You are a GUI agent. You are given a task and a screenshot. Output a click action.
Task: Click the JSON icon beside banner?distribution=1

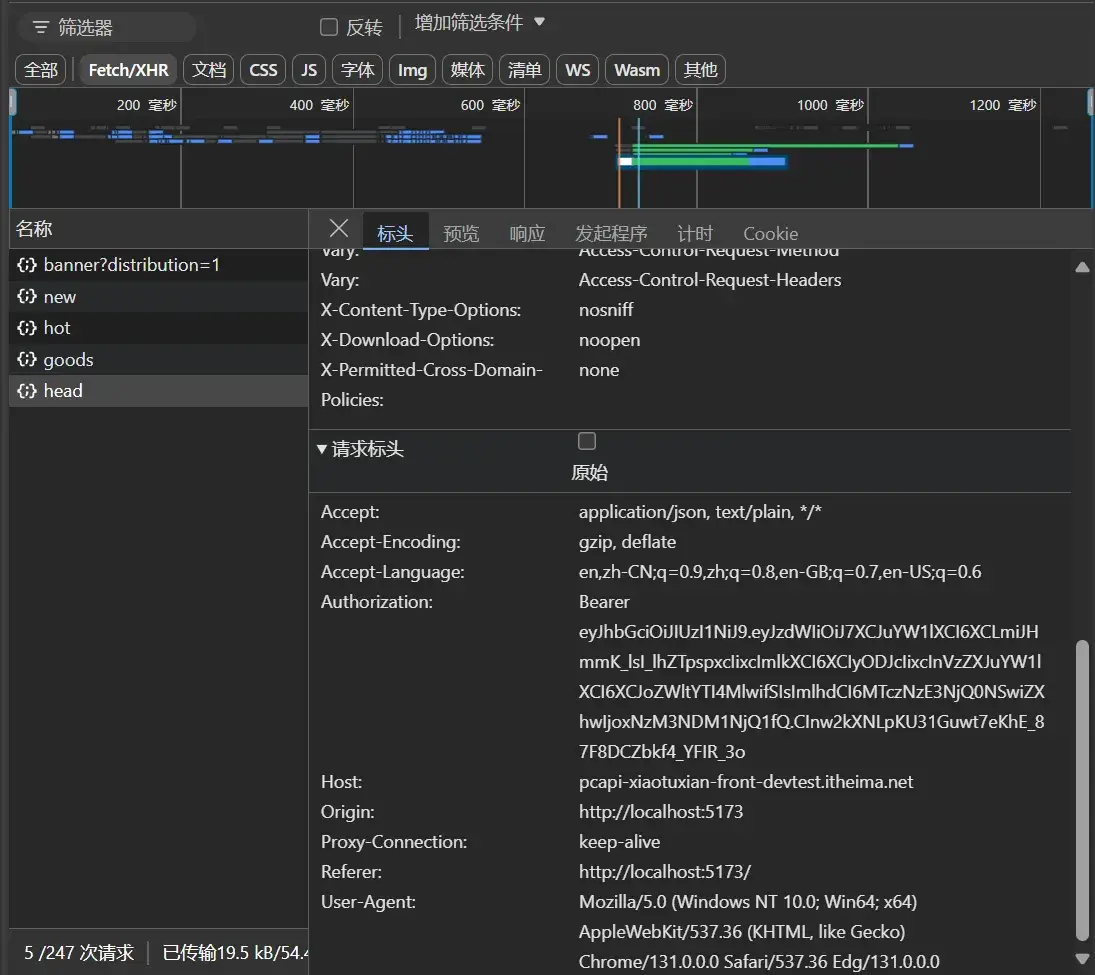27,265
